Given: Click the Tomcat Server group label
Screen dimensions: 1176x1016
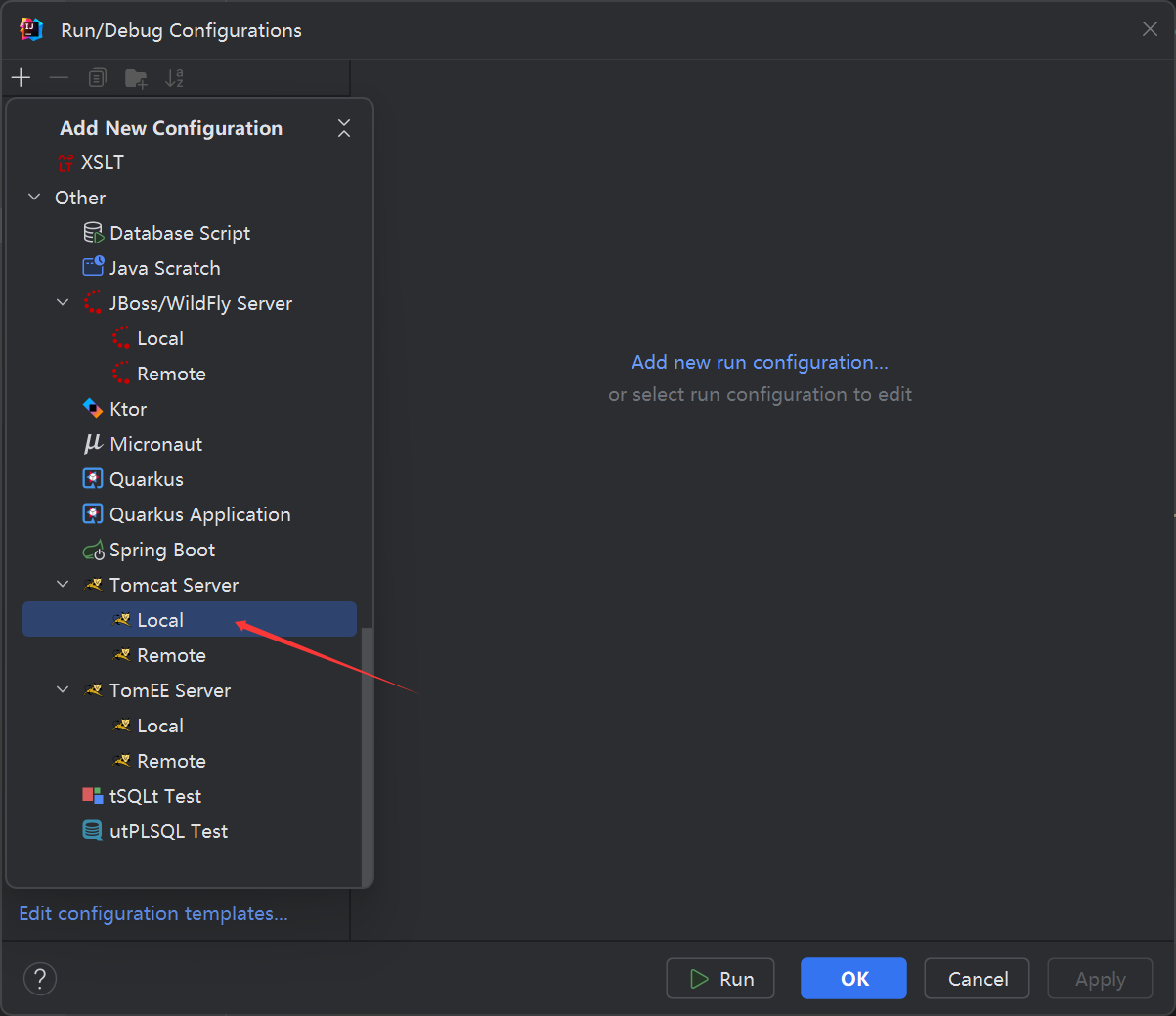Looking at the screenshot, I should (174, 585).
